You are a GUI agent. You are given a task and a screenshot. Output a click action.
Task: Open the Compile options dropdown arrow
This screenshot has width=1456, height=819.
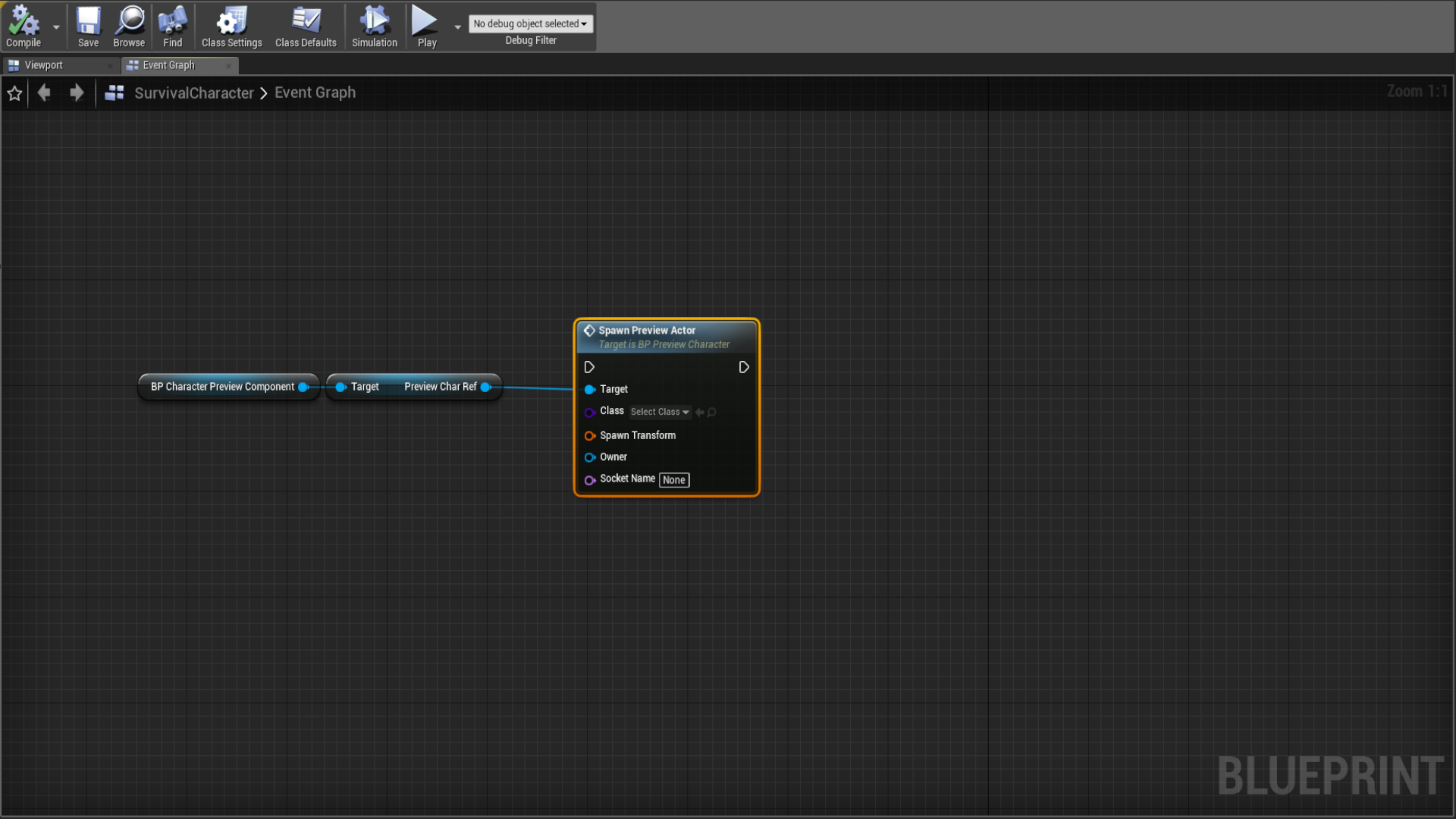click(56, 27)
